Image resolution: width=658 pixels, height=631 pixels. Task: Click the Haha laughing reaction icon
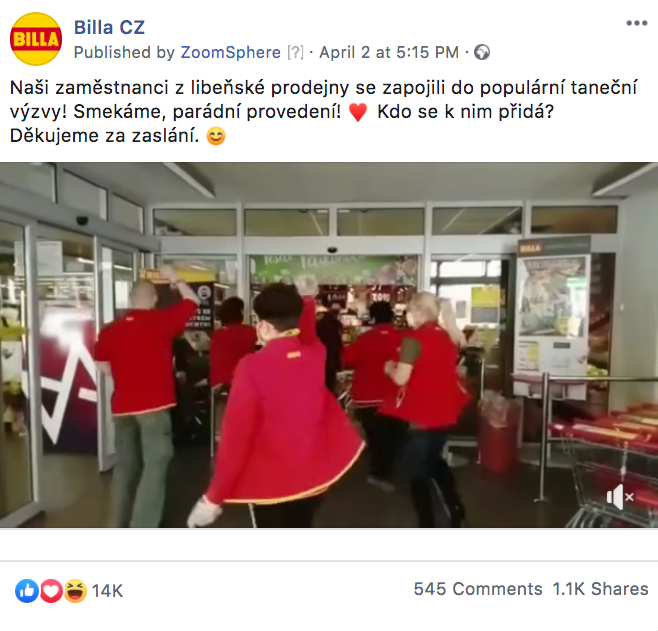pyautogui.click(x=75, y=591)
